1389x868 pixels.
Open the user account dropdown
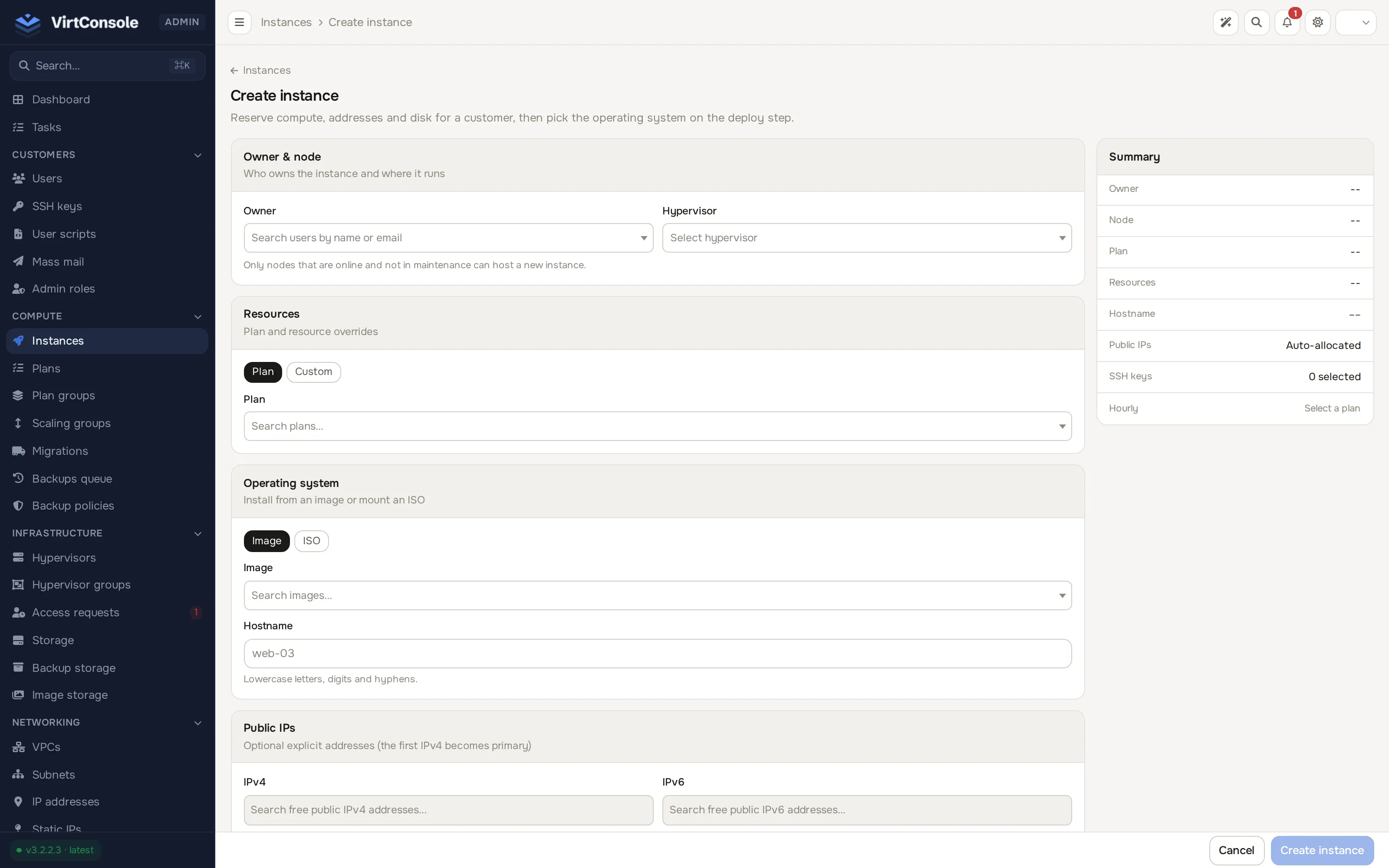(x=1356, y=23)
